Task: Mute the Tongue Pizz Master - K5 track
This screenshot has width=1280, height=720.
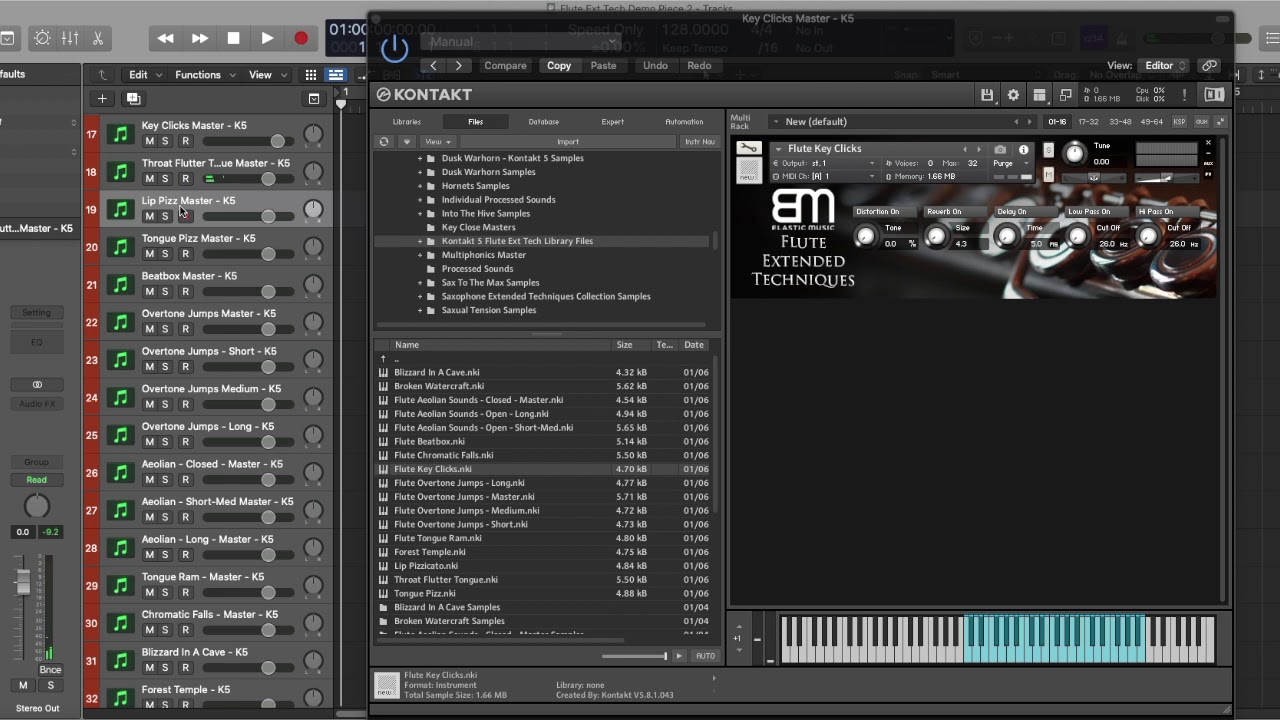Action: [149, 254]
